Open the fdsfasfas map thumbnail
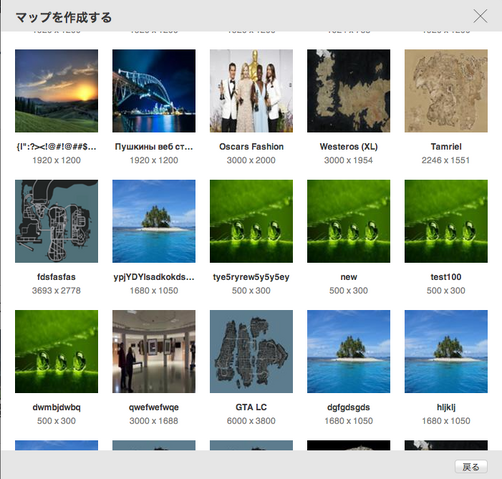502x479 pixels. click(x=56, y=221)
